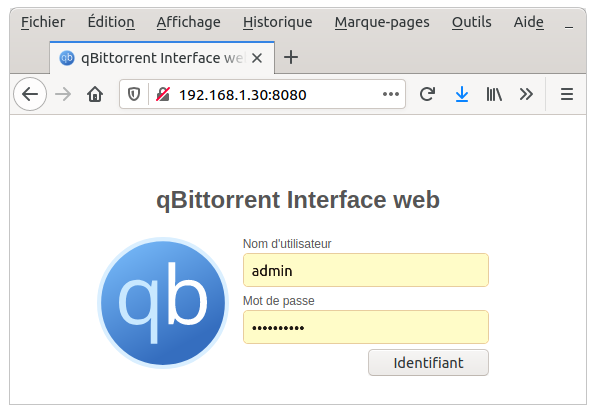Focus the Nom d'utilisateur field

click(x=366, y=270)
